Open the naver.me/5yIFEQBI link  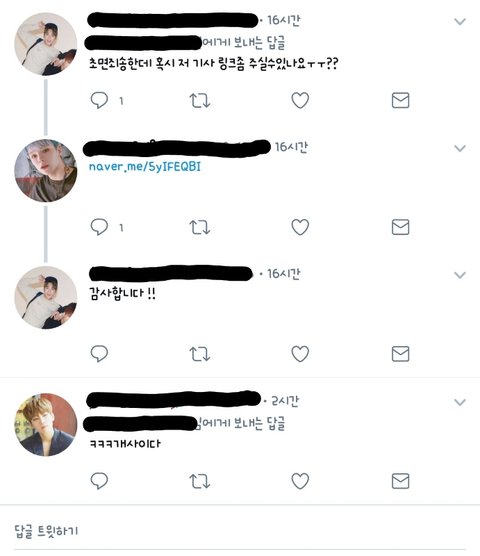pos(145,166)
